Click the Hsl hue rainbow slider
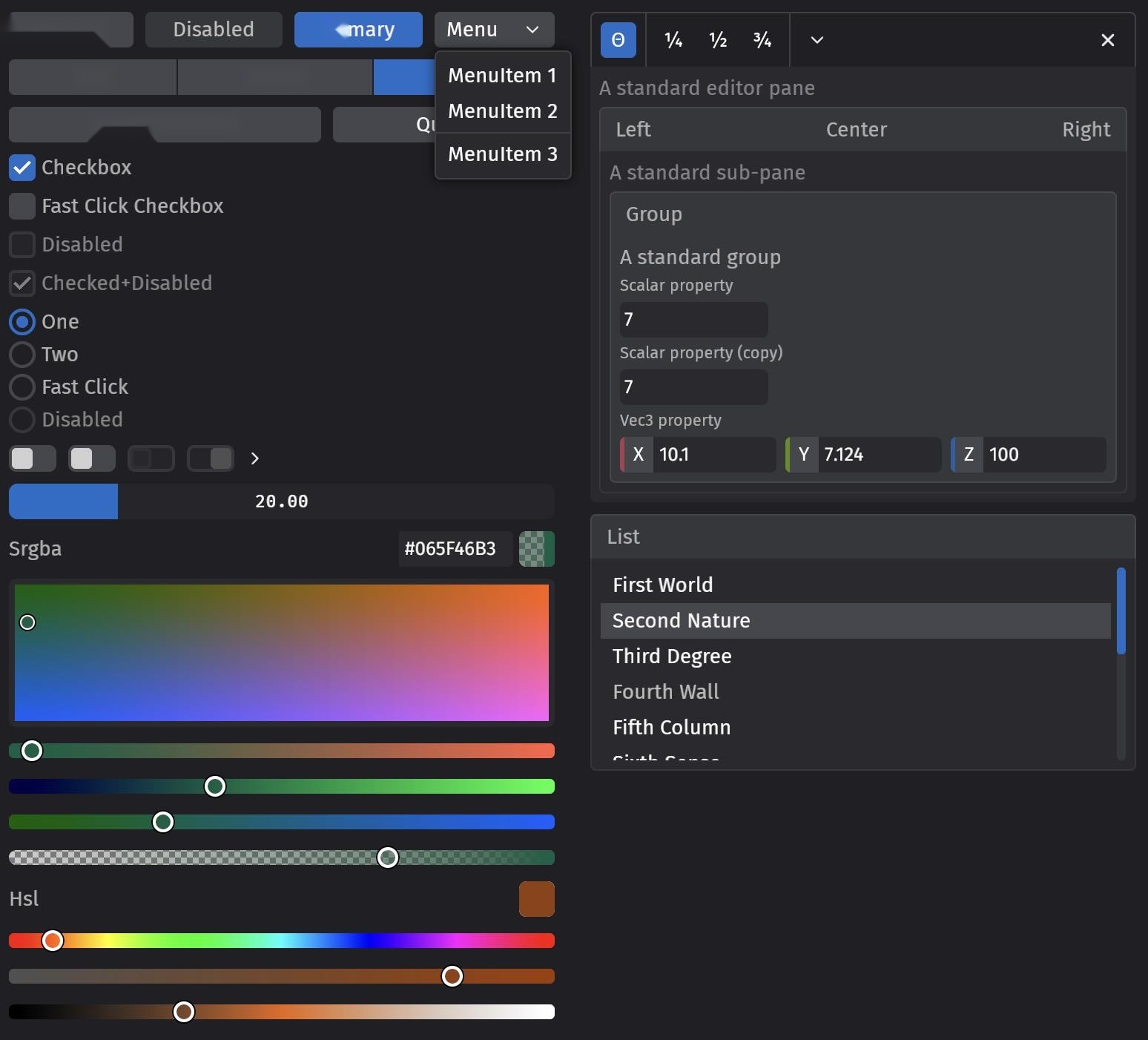 pyautogui.click(x=282, y=941)
